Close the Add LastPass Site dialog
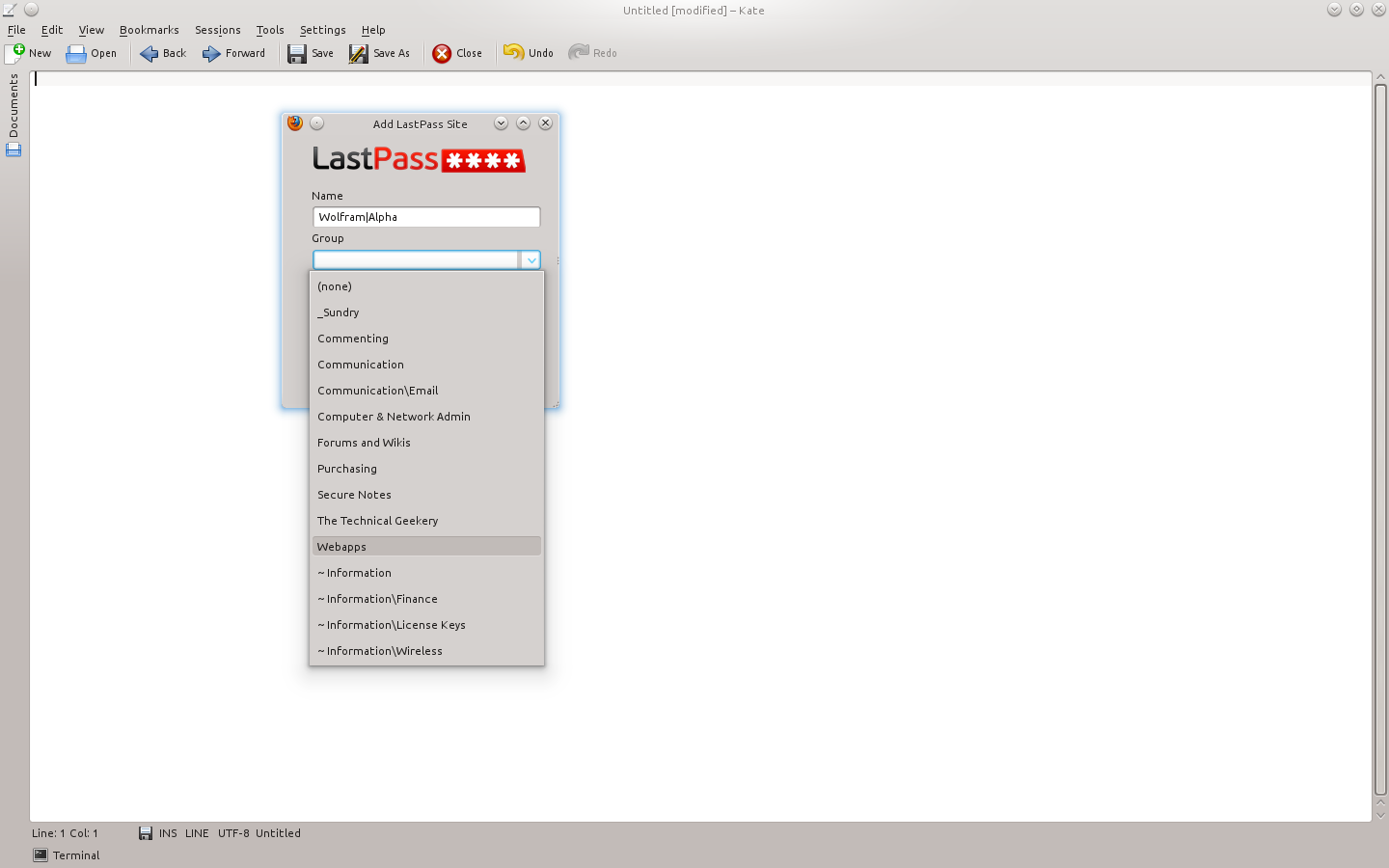 546,123
